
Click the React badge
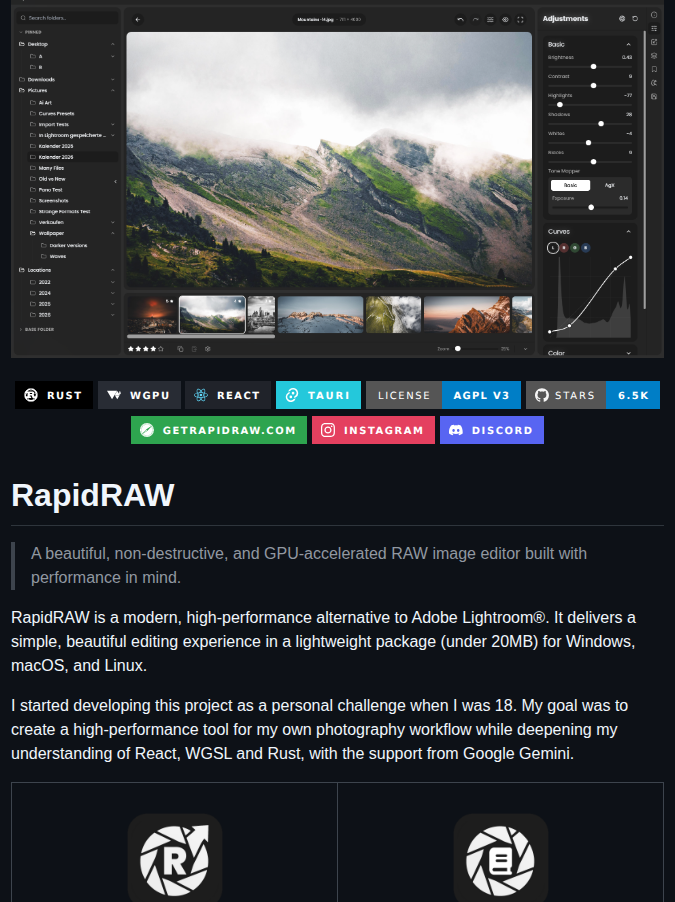tap(228, 395)
